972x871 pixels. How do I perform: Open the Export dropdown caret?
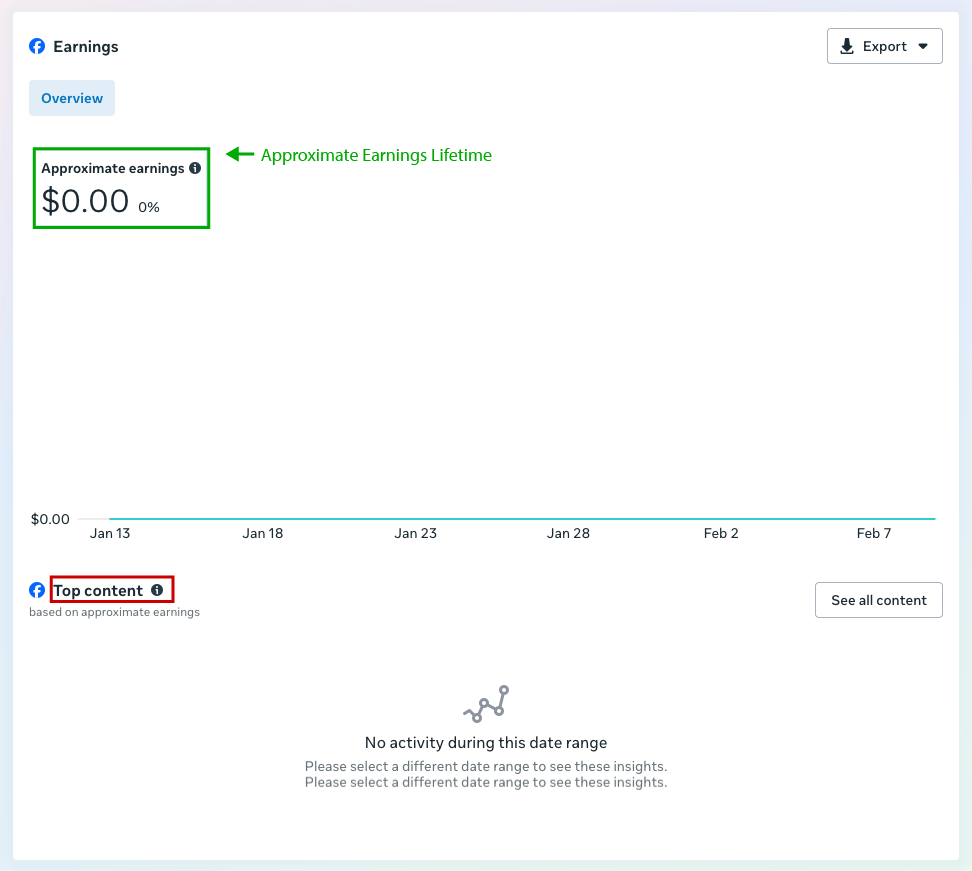923,47
